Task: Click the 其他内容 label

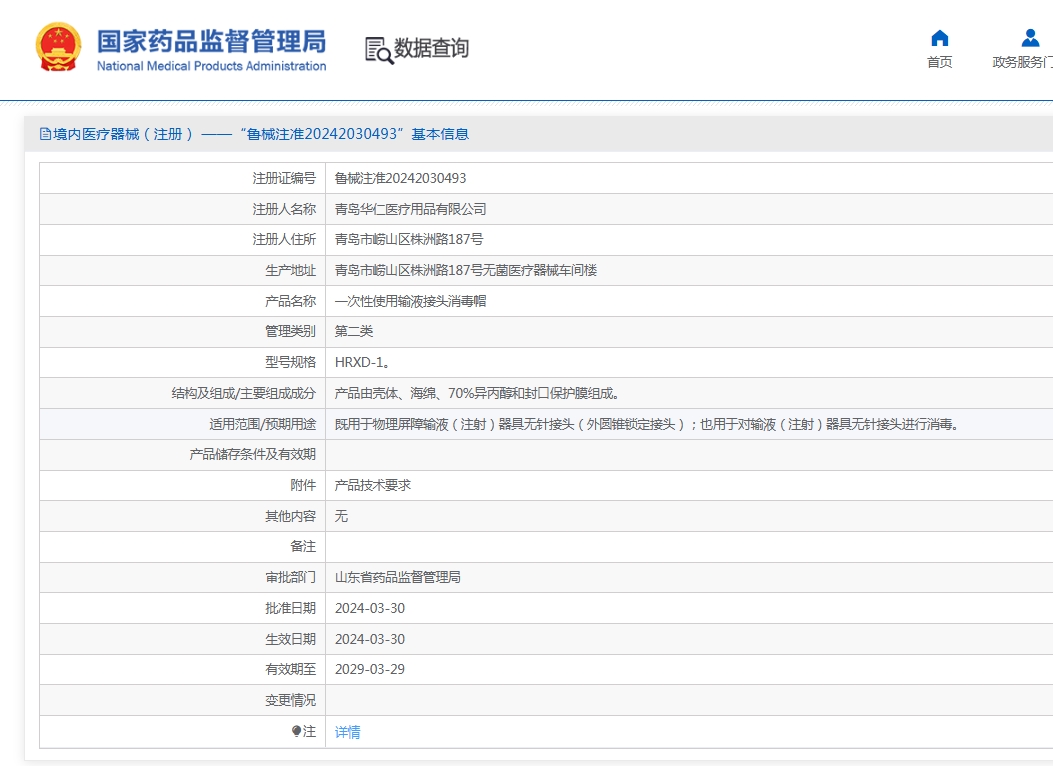Action: [290, 516]
